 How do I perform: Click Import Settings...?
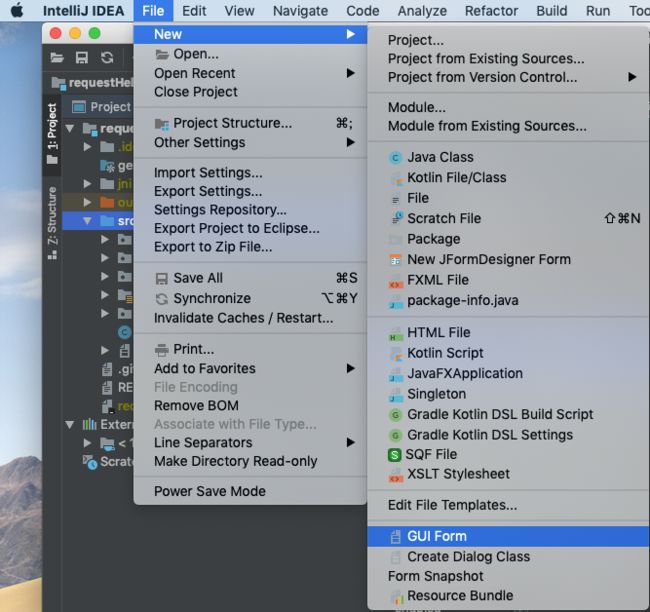click(x=250, y=172)
